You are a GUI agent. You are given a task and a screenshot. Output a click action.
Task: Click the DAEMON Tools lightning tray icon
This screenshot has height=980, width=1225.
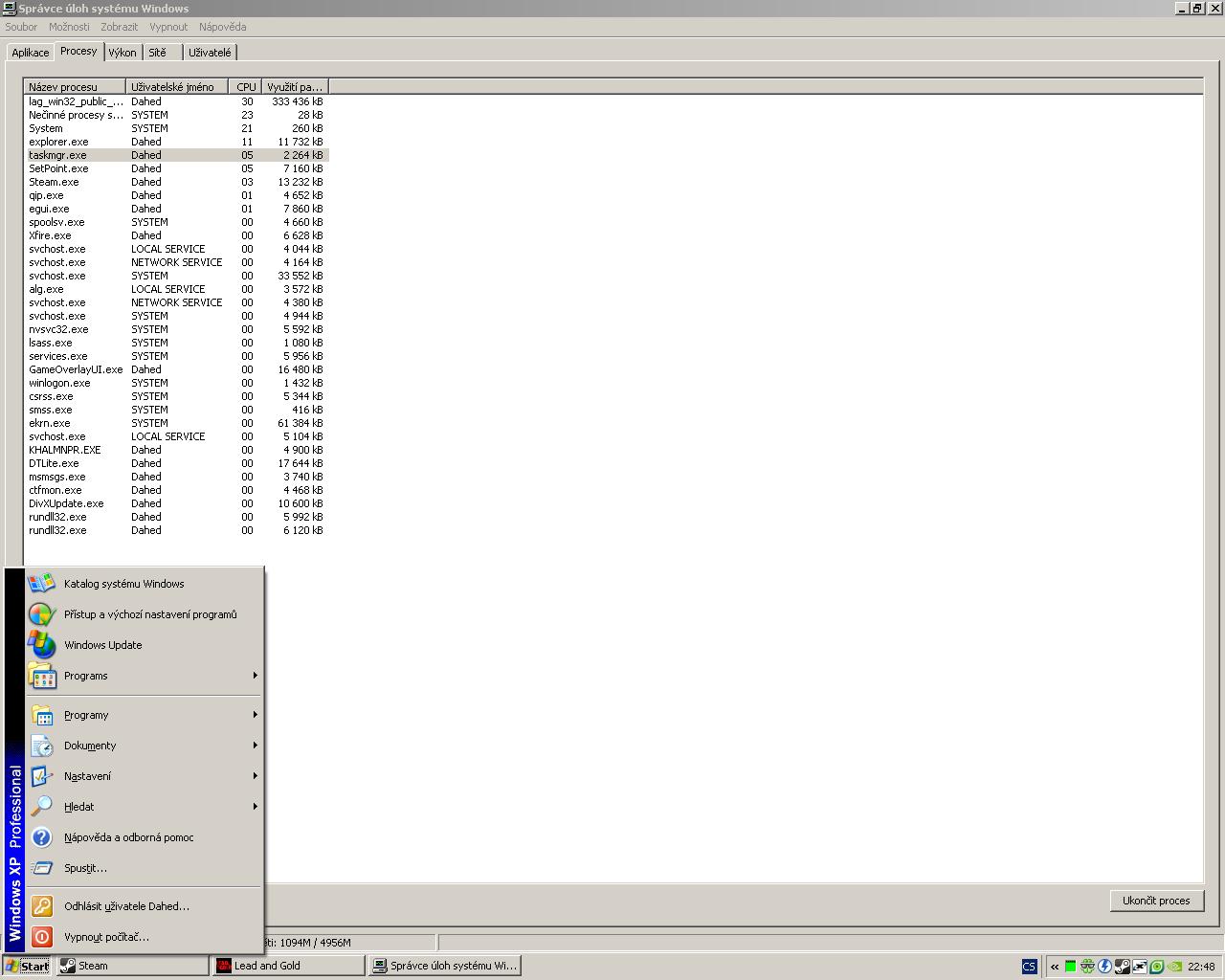(x=1104, y=967)
